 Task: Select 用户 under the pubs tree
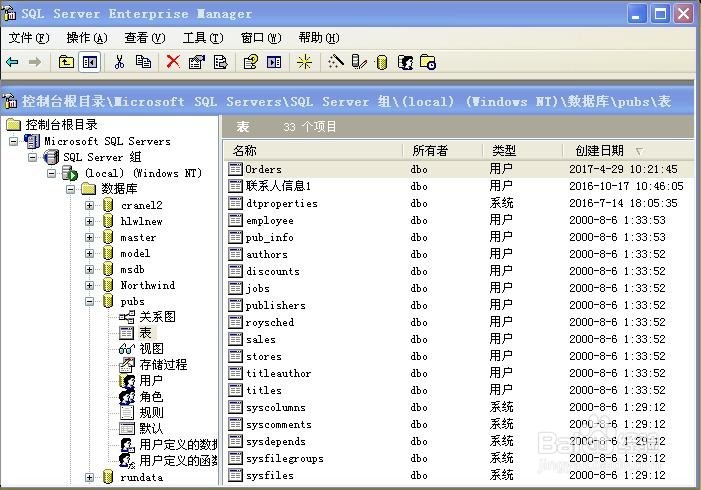(x=151, y=380)
